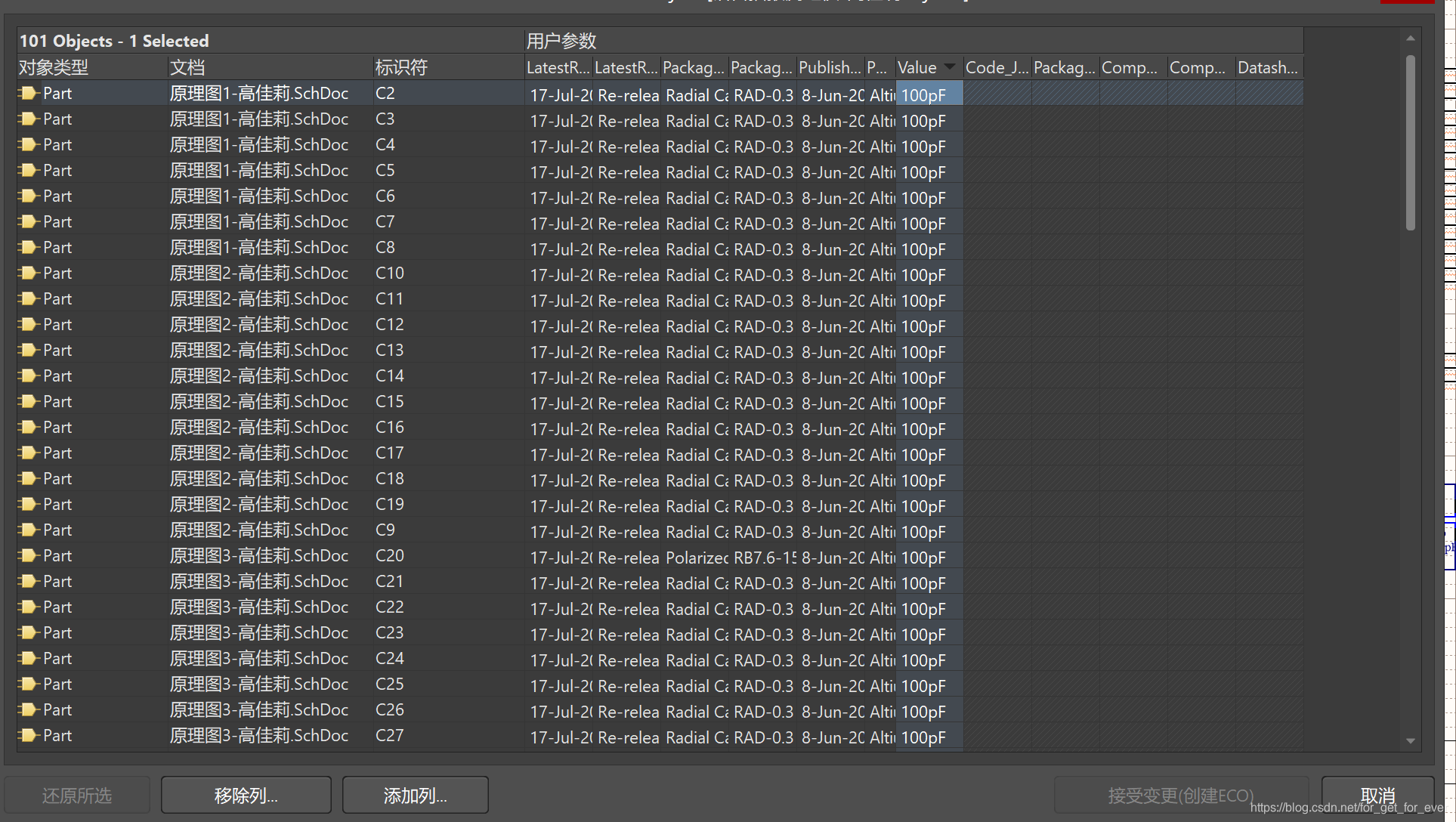This screenshot has height=822, width=1456.
Task: Click the 取消 button
Action: pyautogui.click(x=1377, y=796)
